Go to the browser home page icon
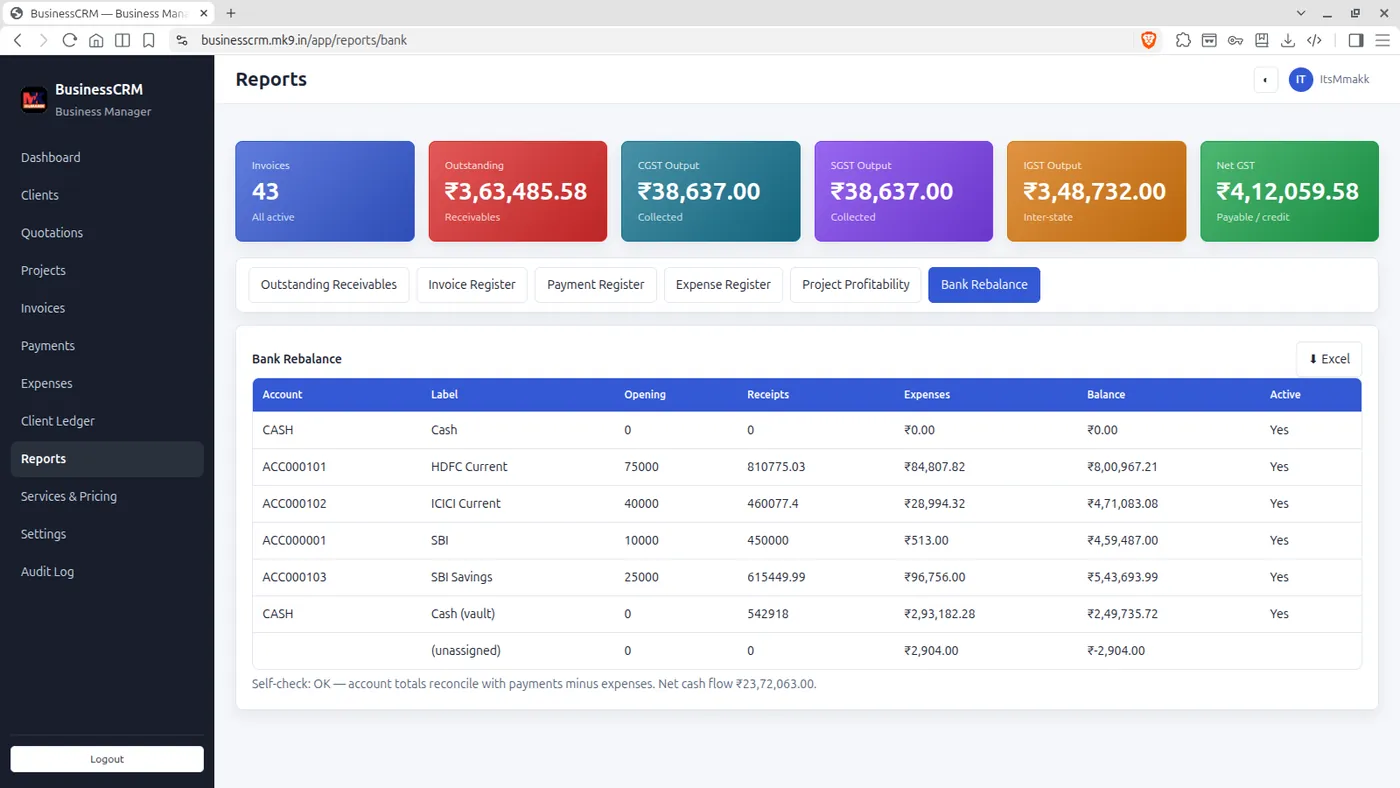The width and height of the screenshot is (1400, 788). (x=96, y=40)
